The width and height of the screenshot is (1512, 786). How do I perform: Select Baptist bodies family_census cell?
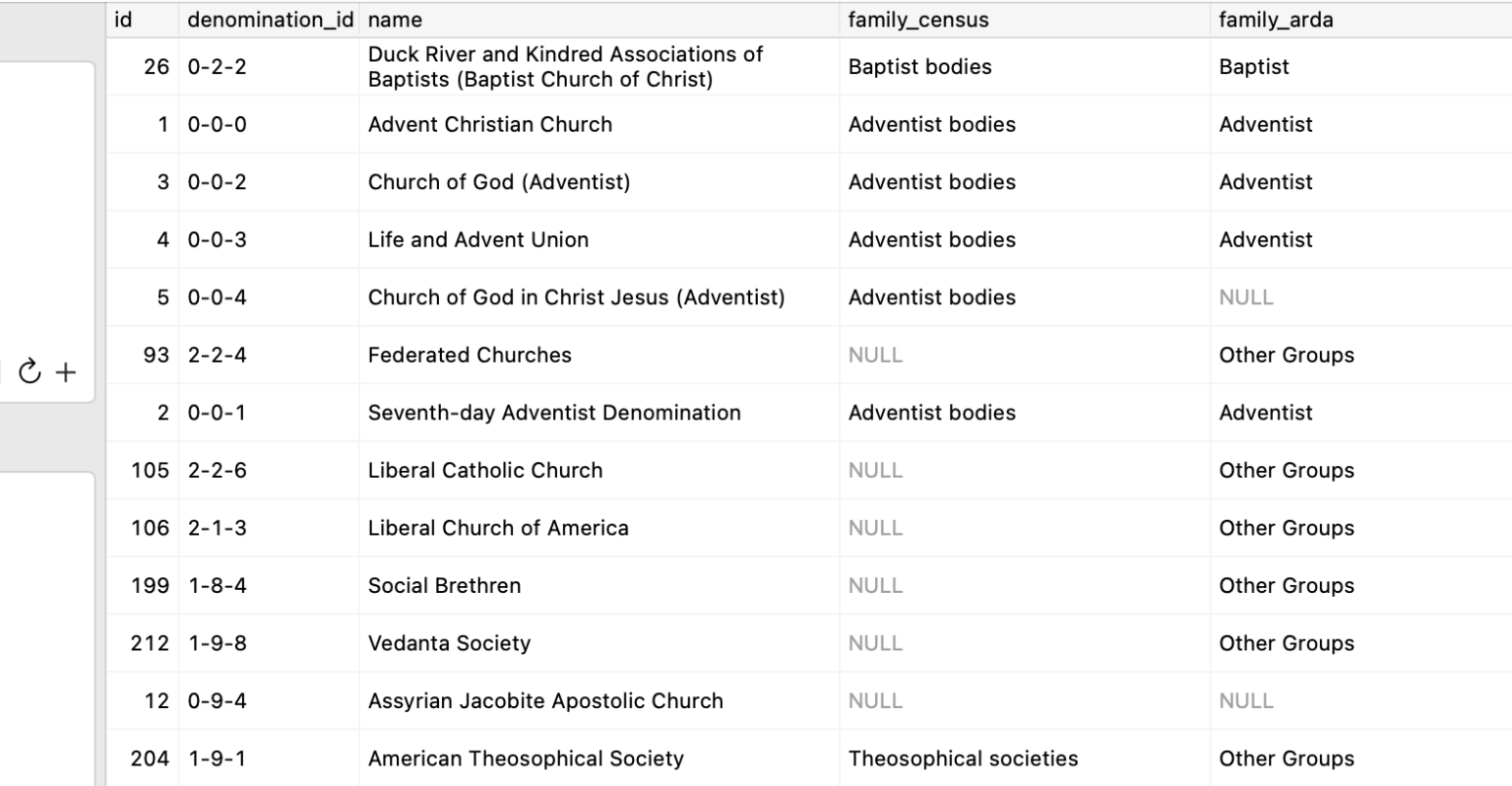point(919,67)
